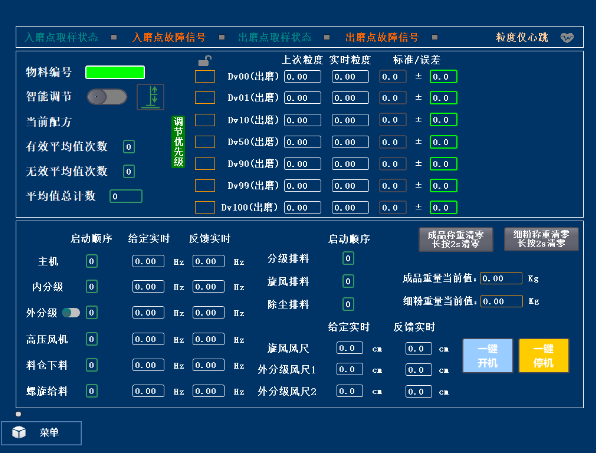596x453 pixels.
Task: Check the Dv01(出磨) priority box
Action: tap(205, 98)
